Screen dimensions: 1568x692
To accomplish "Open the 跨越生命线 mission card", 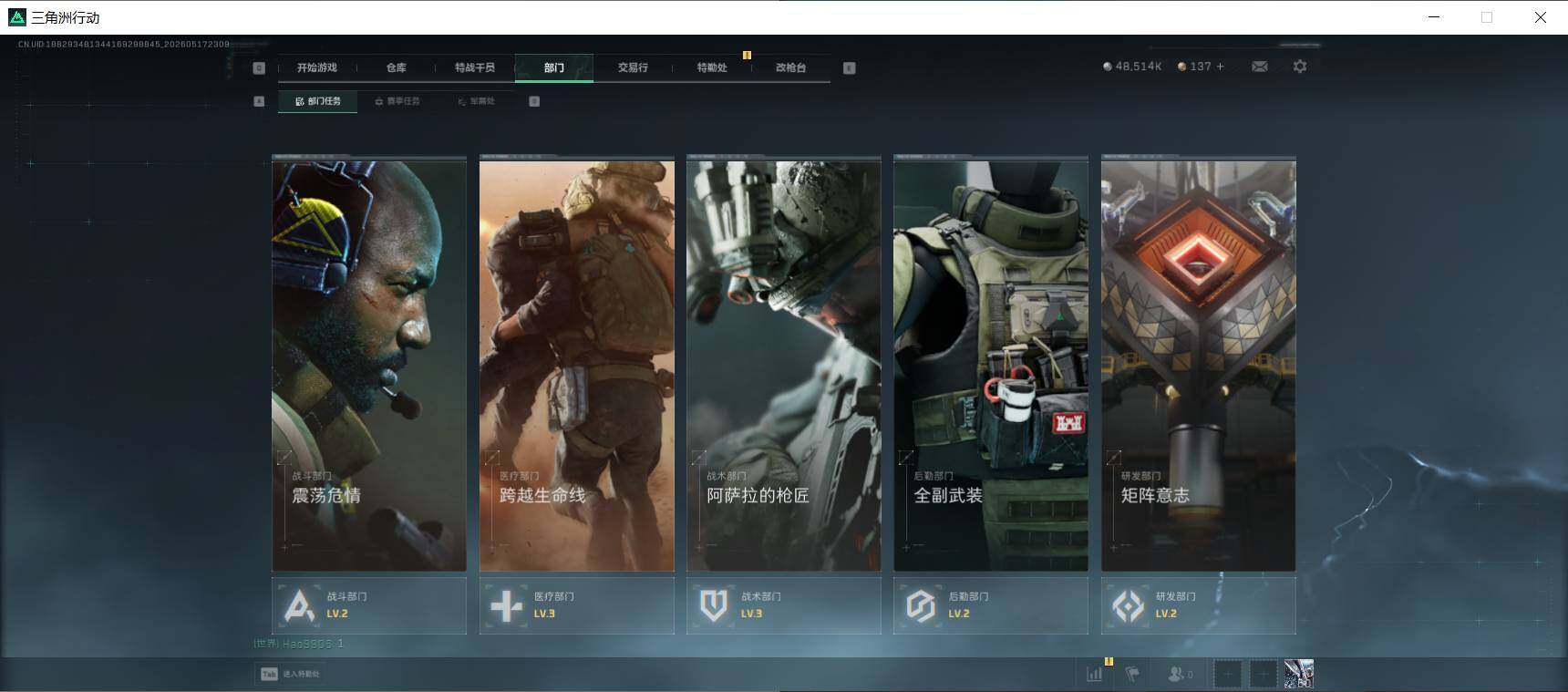I will (577, 365).
